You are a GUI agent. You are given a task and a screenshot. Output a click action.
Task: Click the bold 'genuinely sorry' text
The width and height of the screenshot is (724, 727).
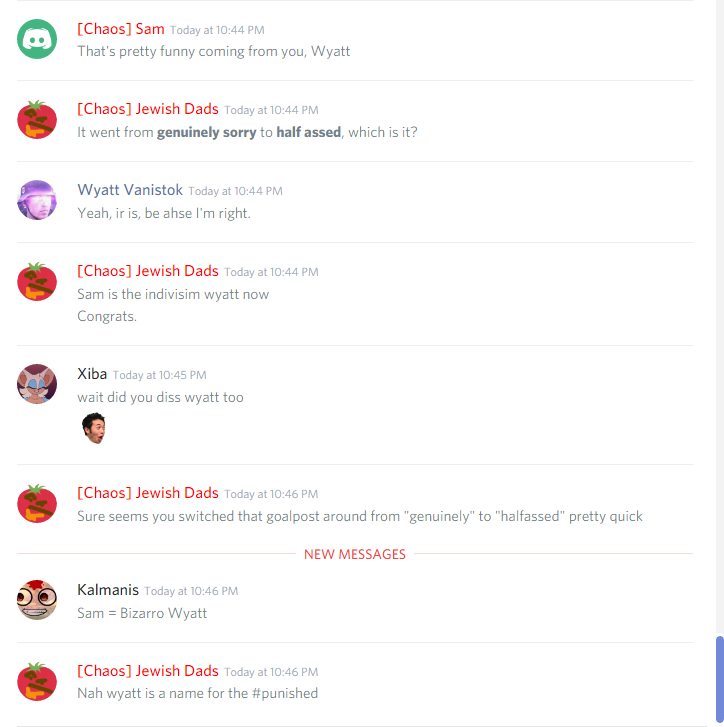click(x=207, y=133)
